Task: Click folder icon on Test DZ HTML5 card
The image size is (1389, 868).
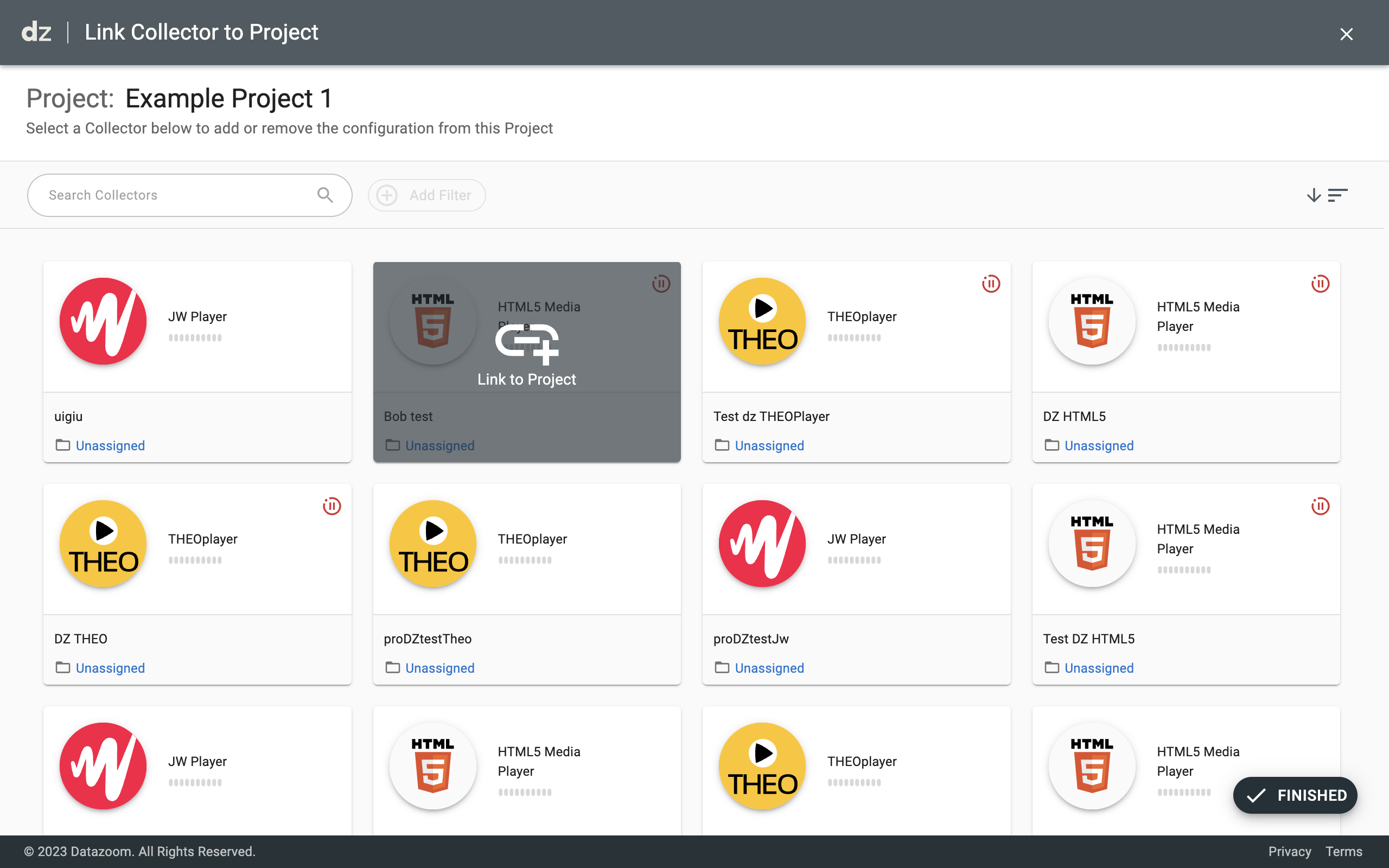Action: pyautogui.click(x=1052, y=668)
